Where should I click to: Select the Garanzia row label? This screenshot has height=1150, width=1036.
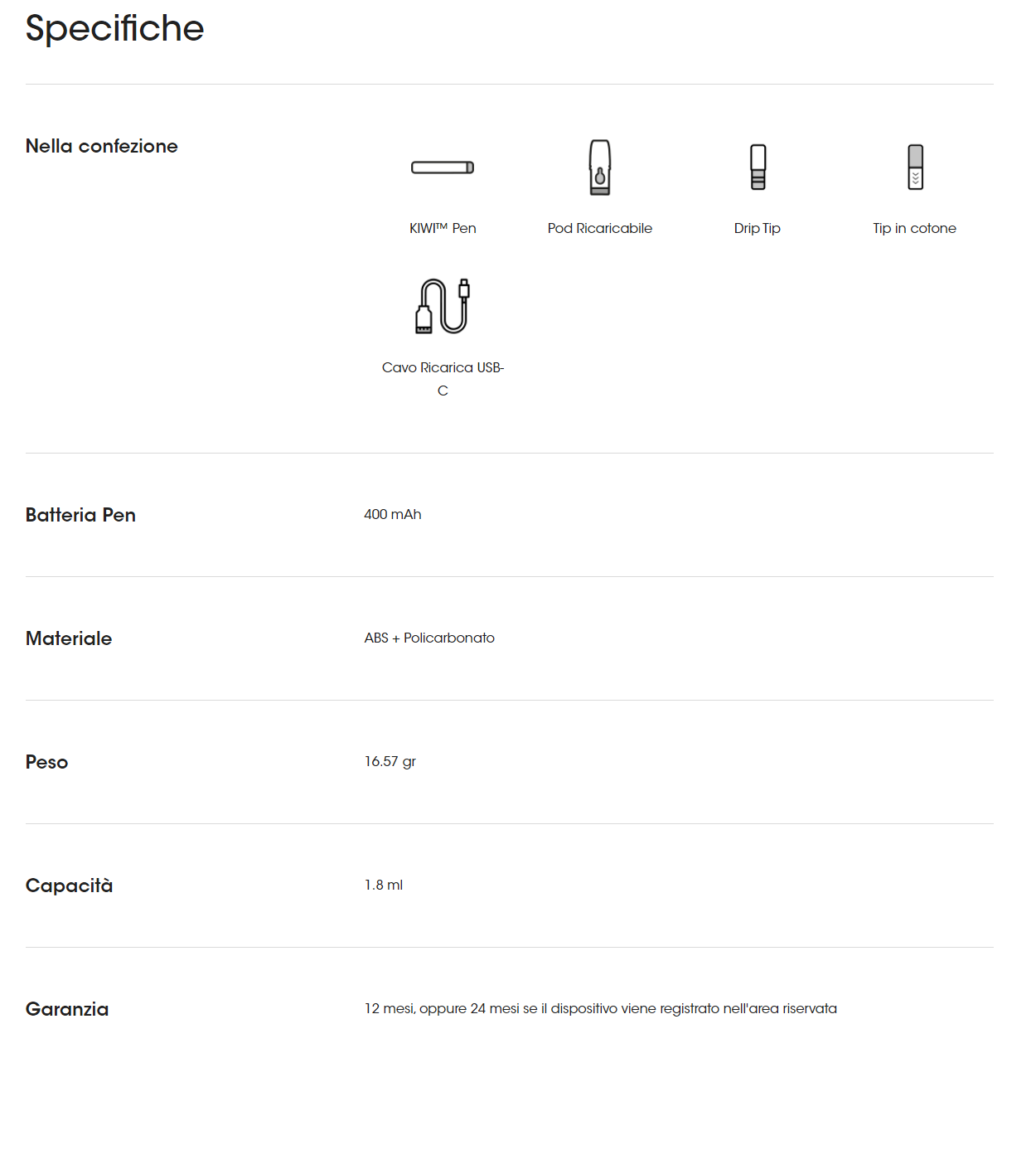click(x=67, y=1009)
